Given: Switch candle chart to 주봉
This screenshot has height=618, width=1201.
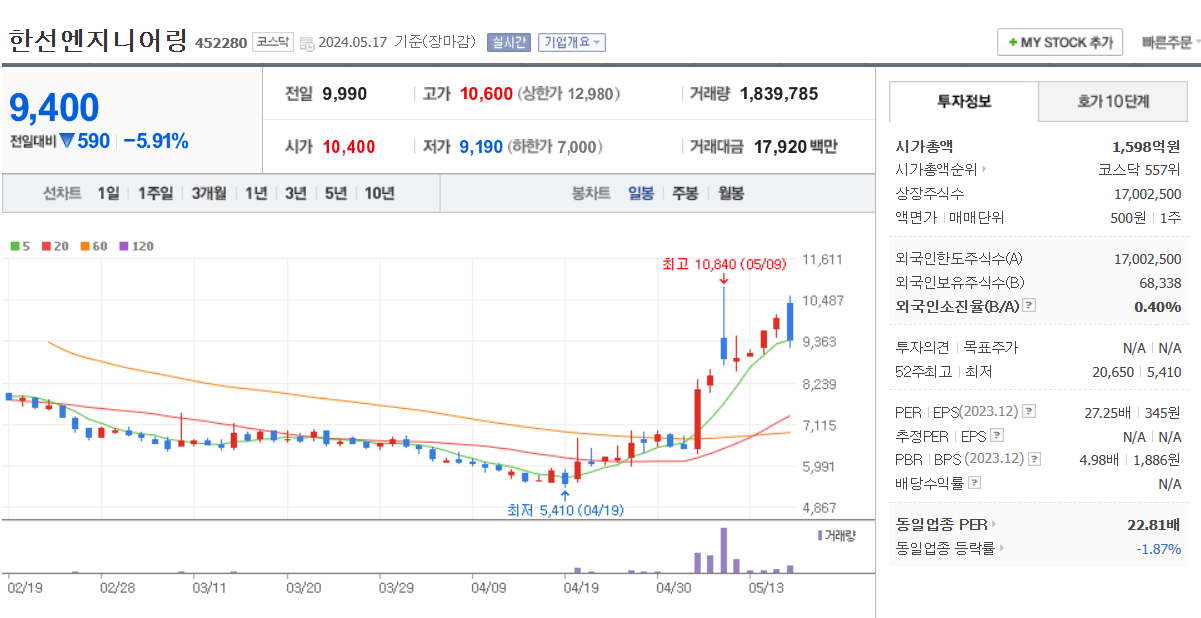Looking at the screenshot, I should point(685,194).
